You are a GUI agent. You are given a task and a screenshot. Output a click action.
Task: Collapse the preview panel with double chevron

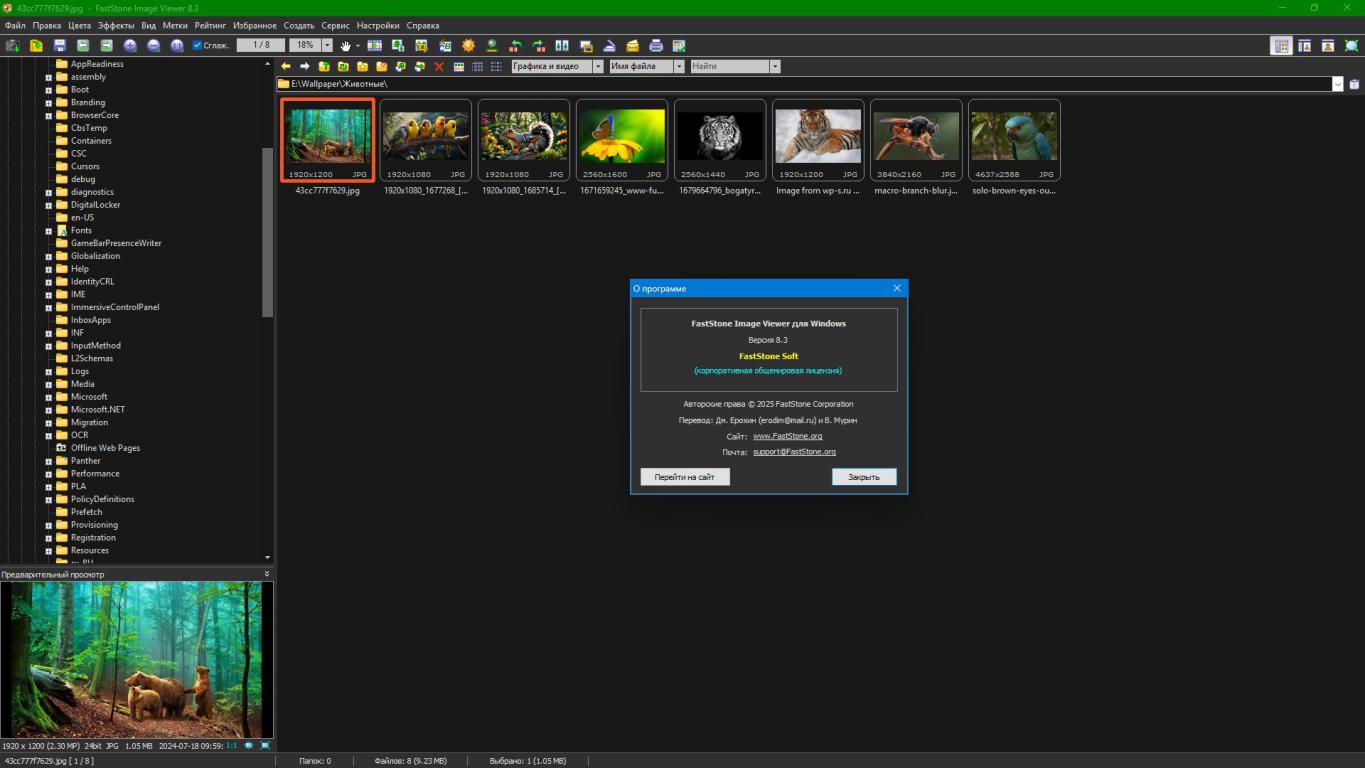266,574
